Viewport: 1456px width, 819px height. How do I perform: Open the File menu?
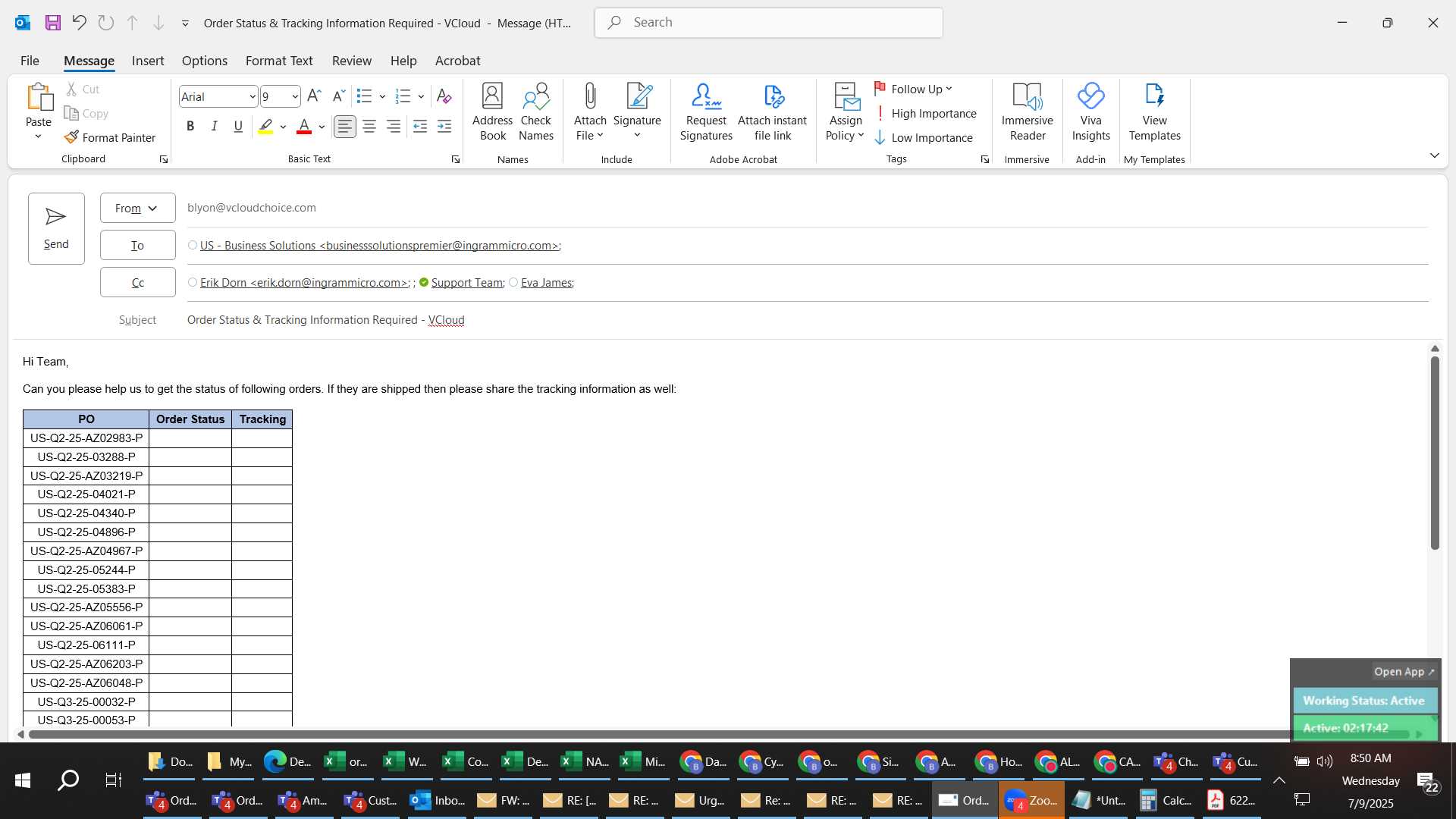pyautogui.click(x=30, y=61)
